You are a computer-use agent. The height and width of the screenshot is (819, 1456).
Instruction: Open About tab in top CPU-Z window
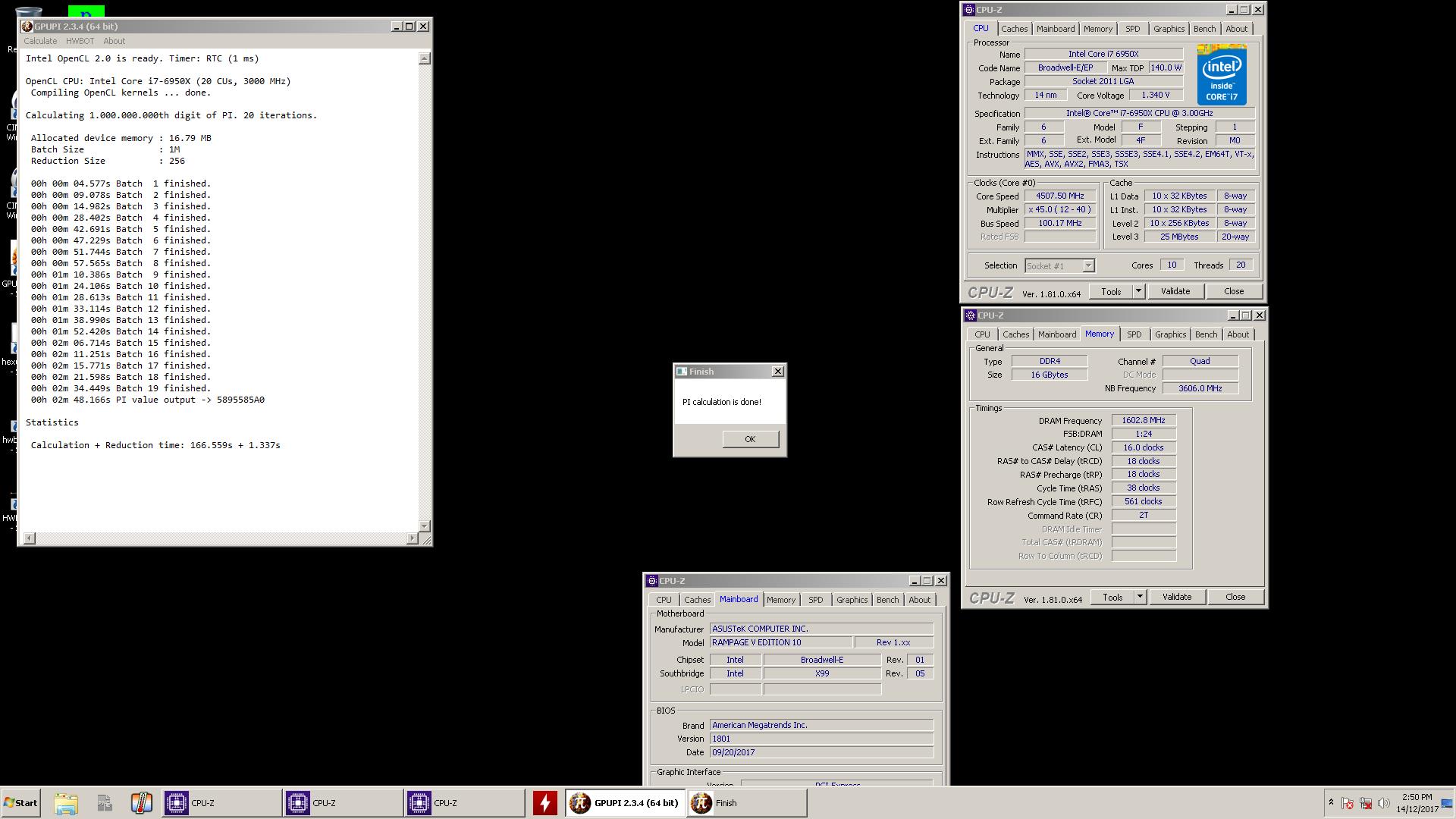[x=1236, y=29]
